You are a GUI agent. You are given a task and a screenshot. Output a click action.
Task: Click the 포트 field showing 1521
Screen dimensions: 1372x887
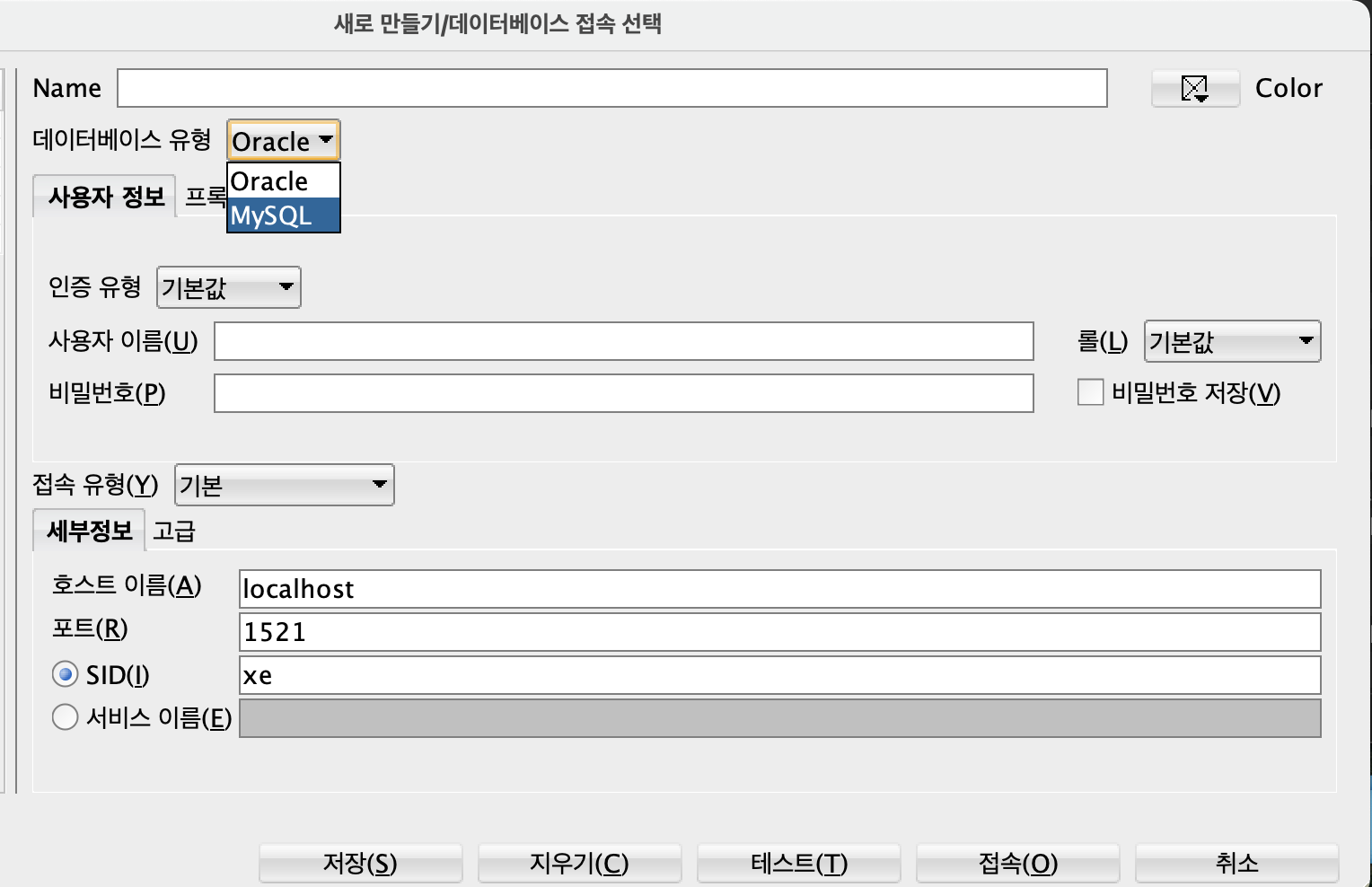[x=779, y=632]
